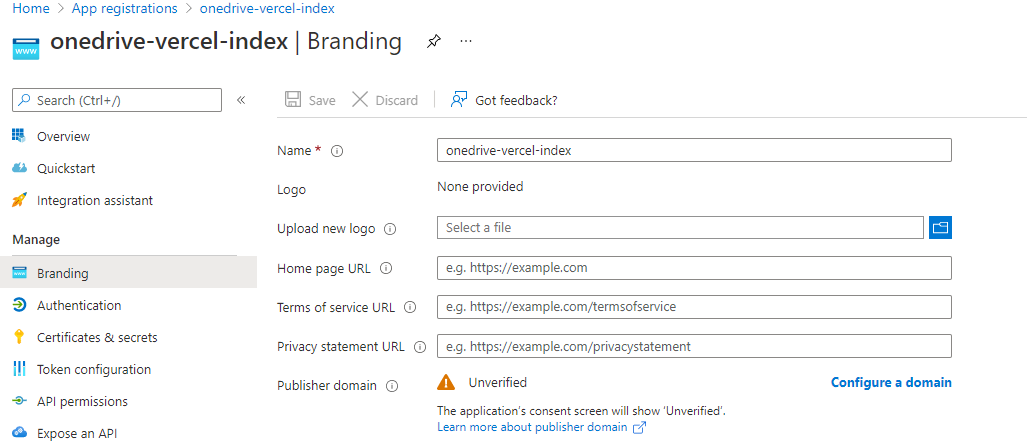The height and width of the screenshot is (441, 1027).
Task: Click the Integration assistant rocket icon
Action: pos(19,200)
